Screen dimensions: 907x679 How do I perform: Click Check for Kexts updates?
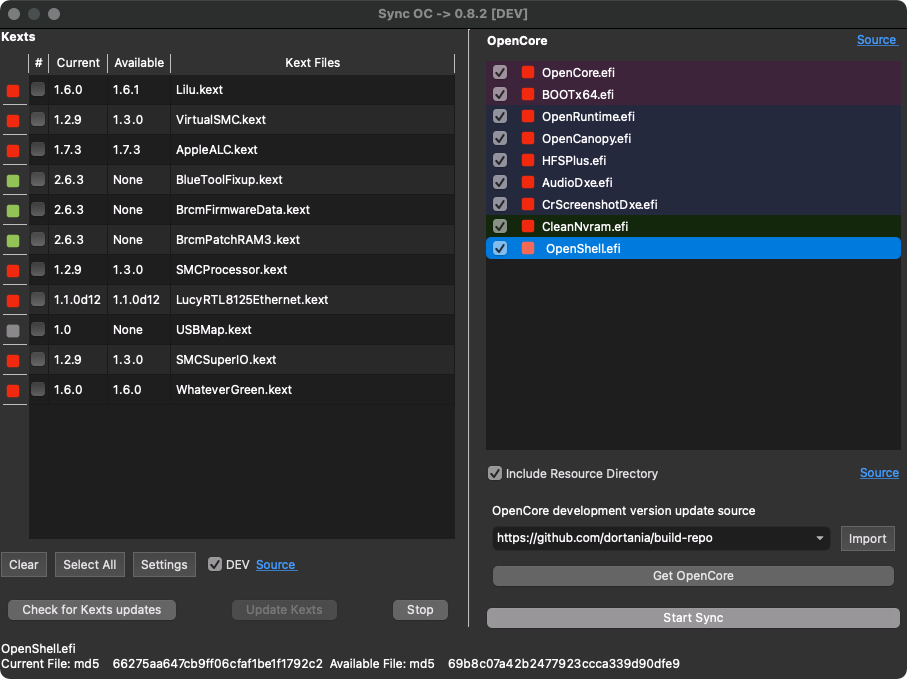[92, 610]
